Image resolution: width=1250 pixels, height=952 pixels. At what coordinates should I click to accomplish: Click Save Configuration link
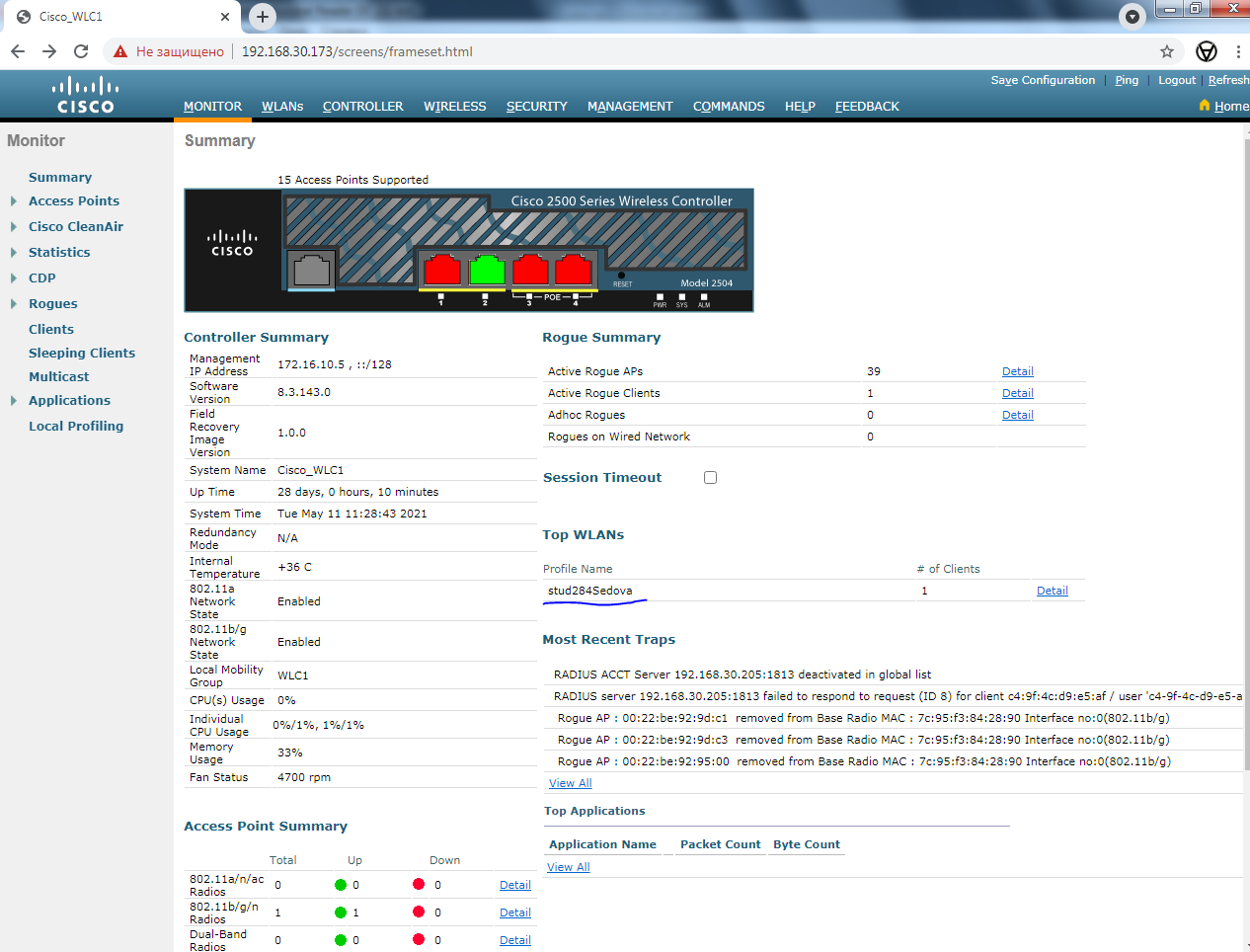[x=1043, y=80]
